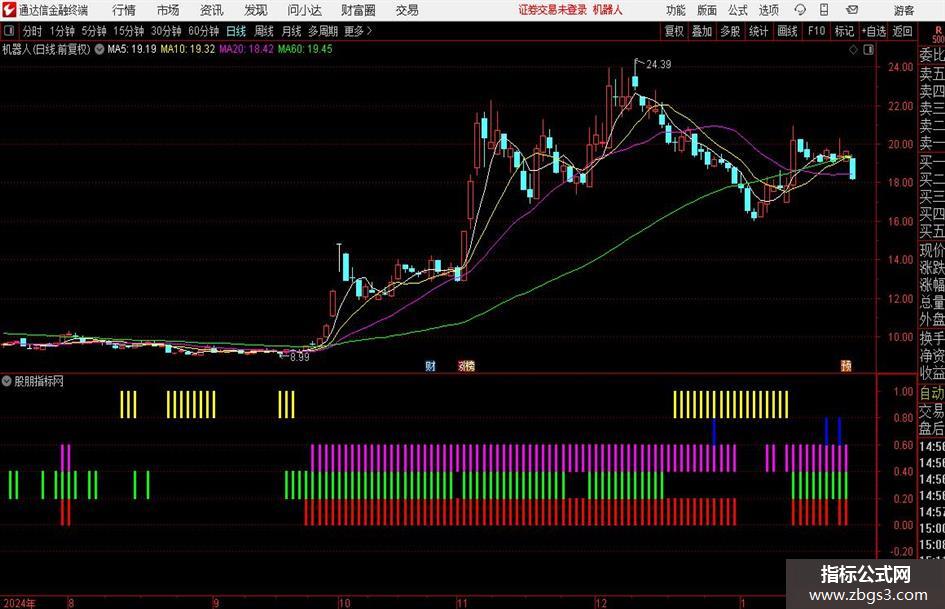Open the 问小达 menu

pos(305,10)
